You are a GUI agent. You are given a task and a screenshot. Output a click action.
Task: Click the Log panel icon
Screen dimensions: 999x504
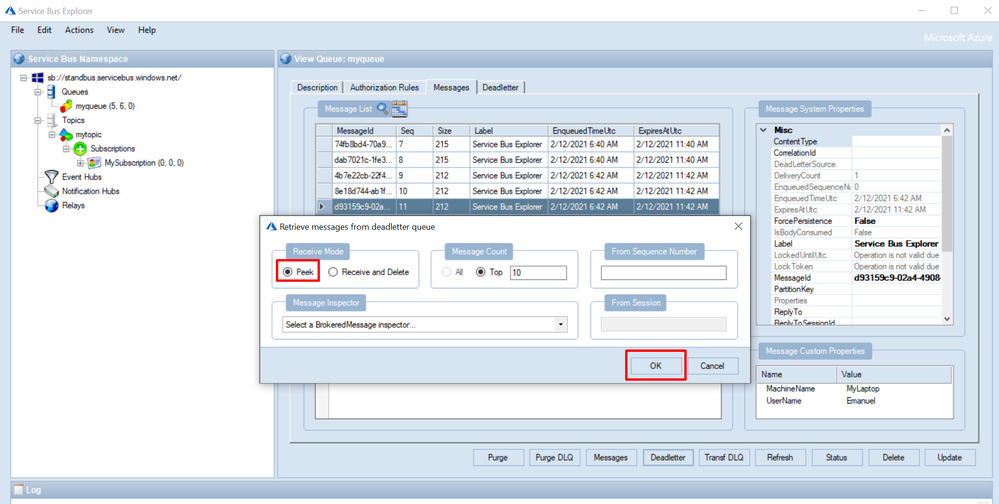coord(18,490)
